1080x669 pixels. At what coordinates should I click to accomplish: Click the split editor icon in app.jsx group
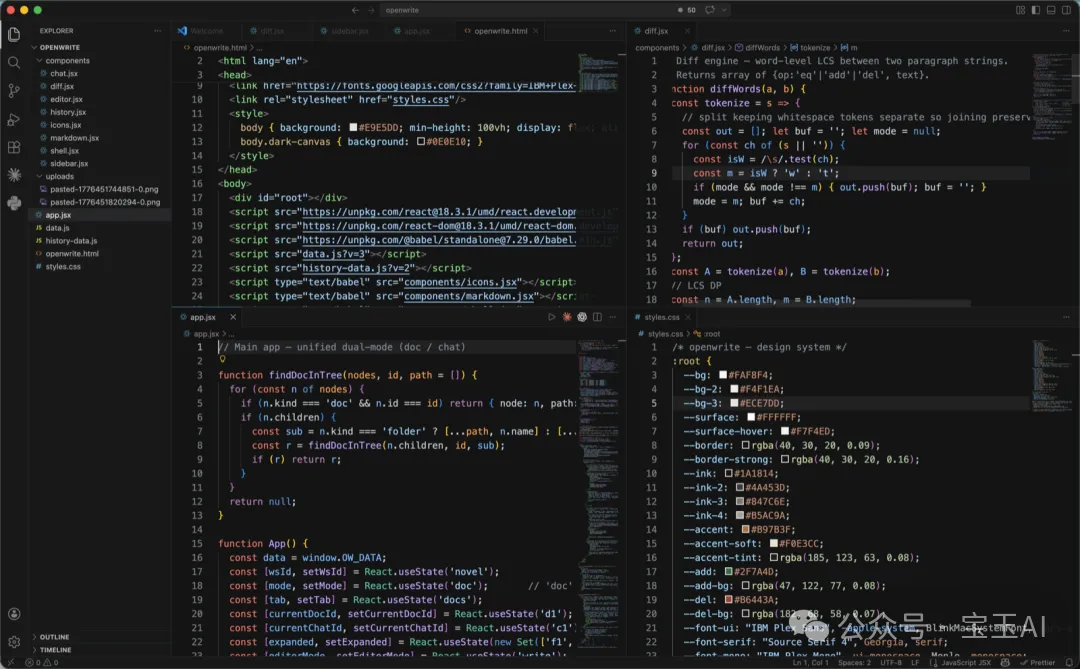coord(597,317)
